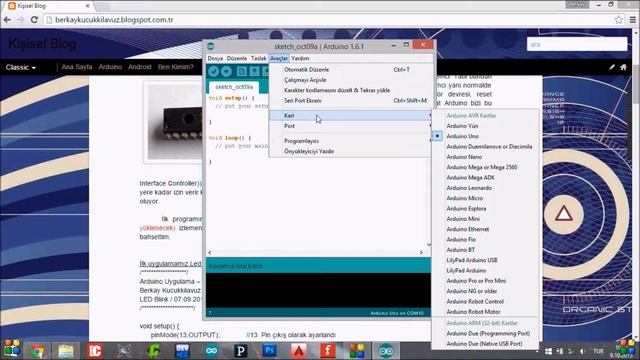The width and height of the screenshot is (640, 360).
Task: Click the New sketch icon in Arduino toolbar
Action: click(x=242, y=71)
